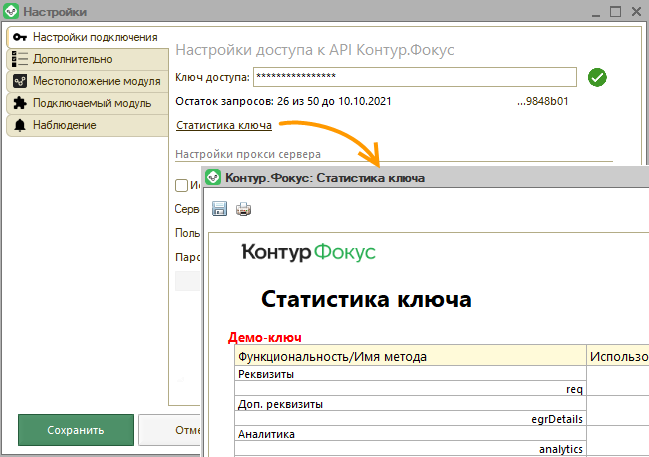Open the Статистика ключа link
The width and height of the screenshot is (649, 457).
[224, 125]
